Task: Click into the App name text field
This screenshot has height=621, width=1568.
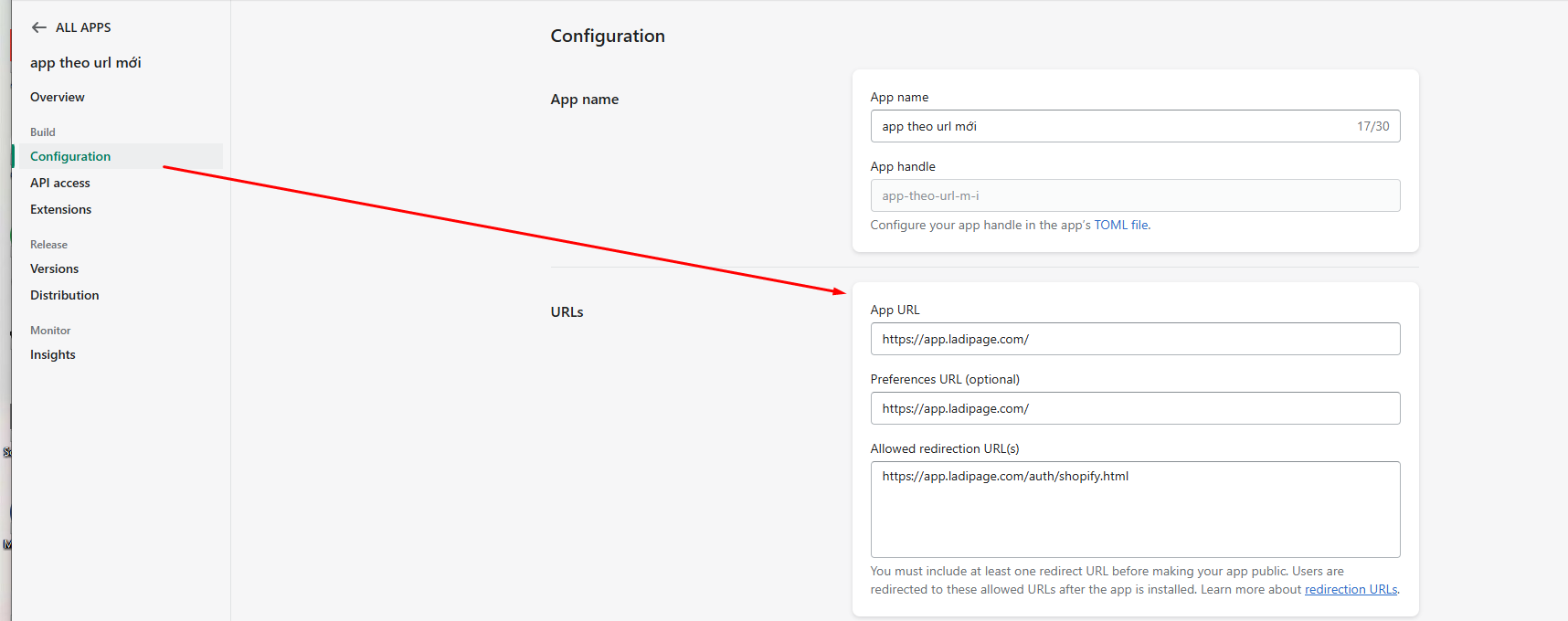Action: point(1115,126)
